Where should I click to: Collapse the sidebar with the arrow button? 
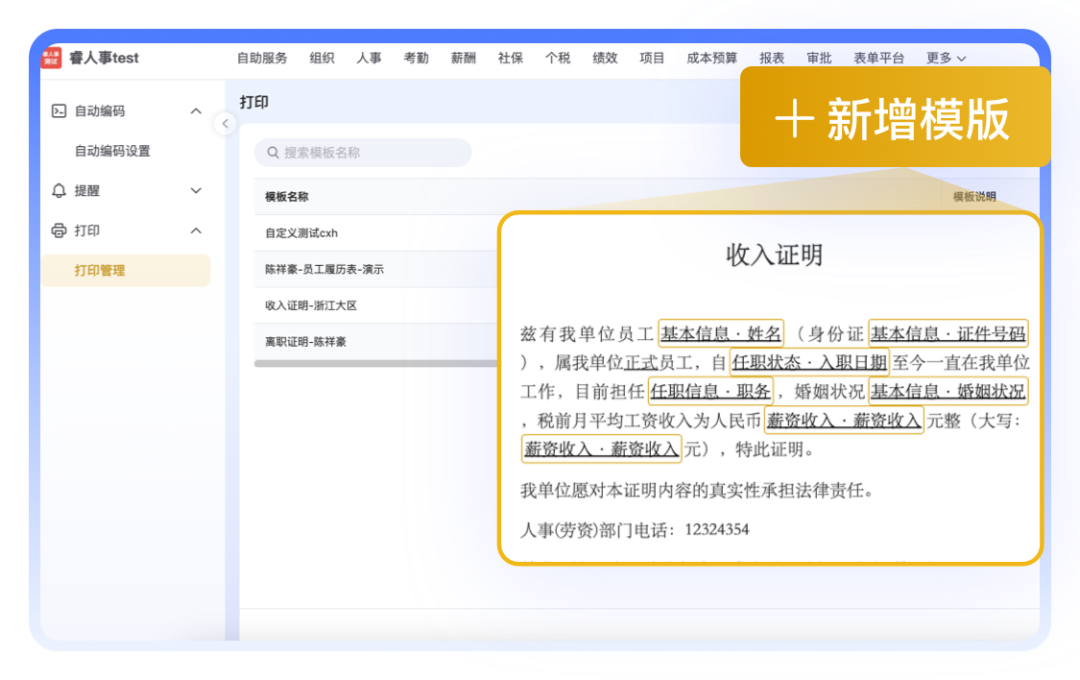pyautogui.click(x=225, y=123)
